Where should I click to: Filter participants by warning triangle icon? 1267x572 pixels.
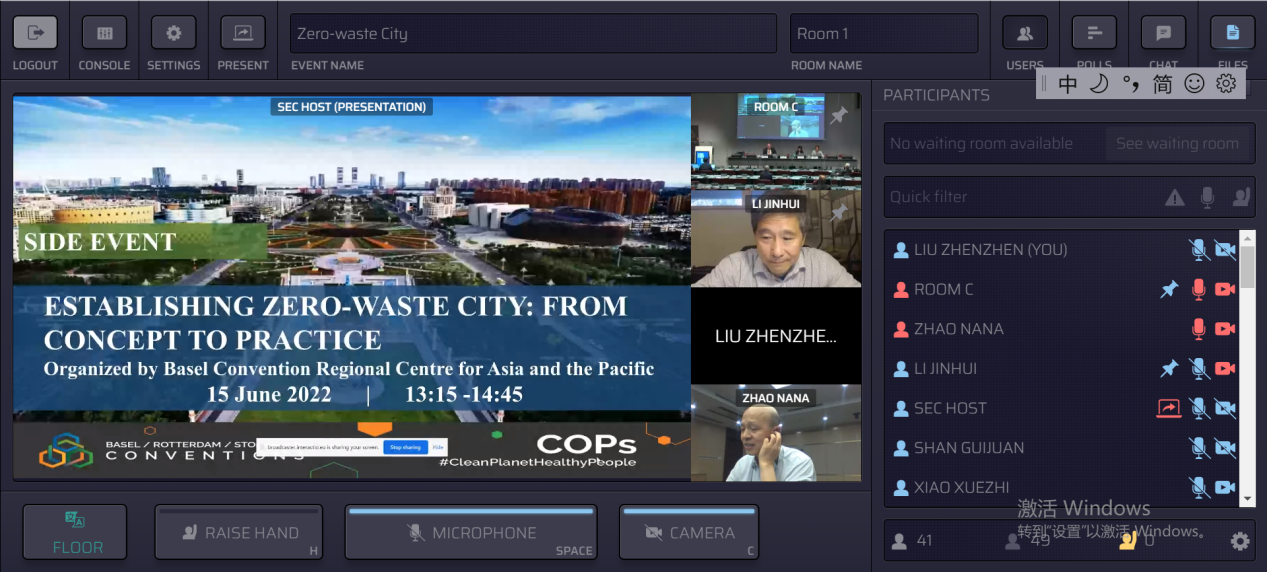click(x=1174, y=198)
